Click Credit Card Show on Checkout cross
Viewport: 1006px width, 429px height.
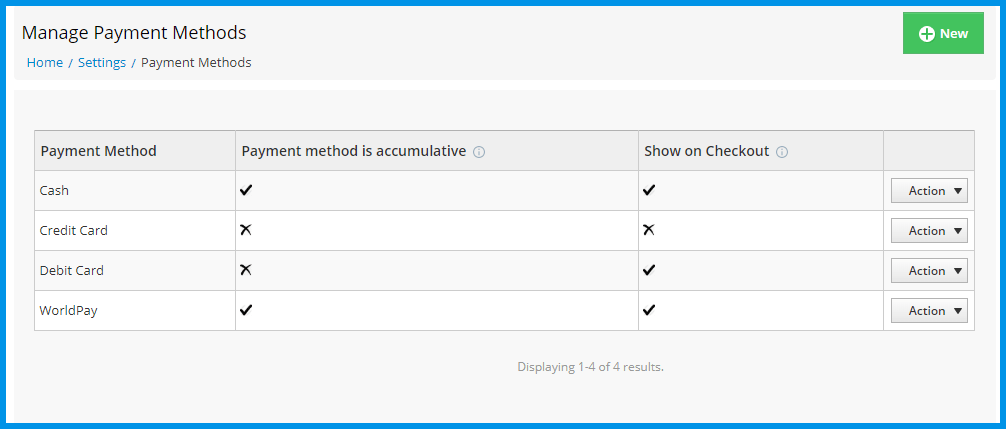pyautogui.click(x=649, y=230)
